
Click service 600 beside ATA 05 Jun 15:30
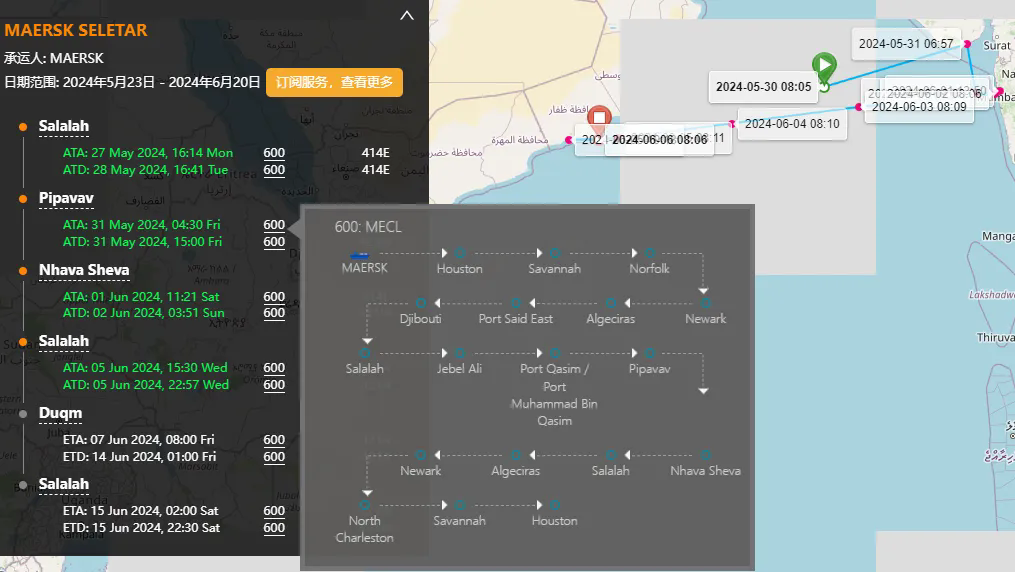pyautogui.click(x=274, y=368)
